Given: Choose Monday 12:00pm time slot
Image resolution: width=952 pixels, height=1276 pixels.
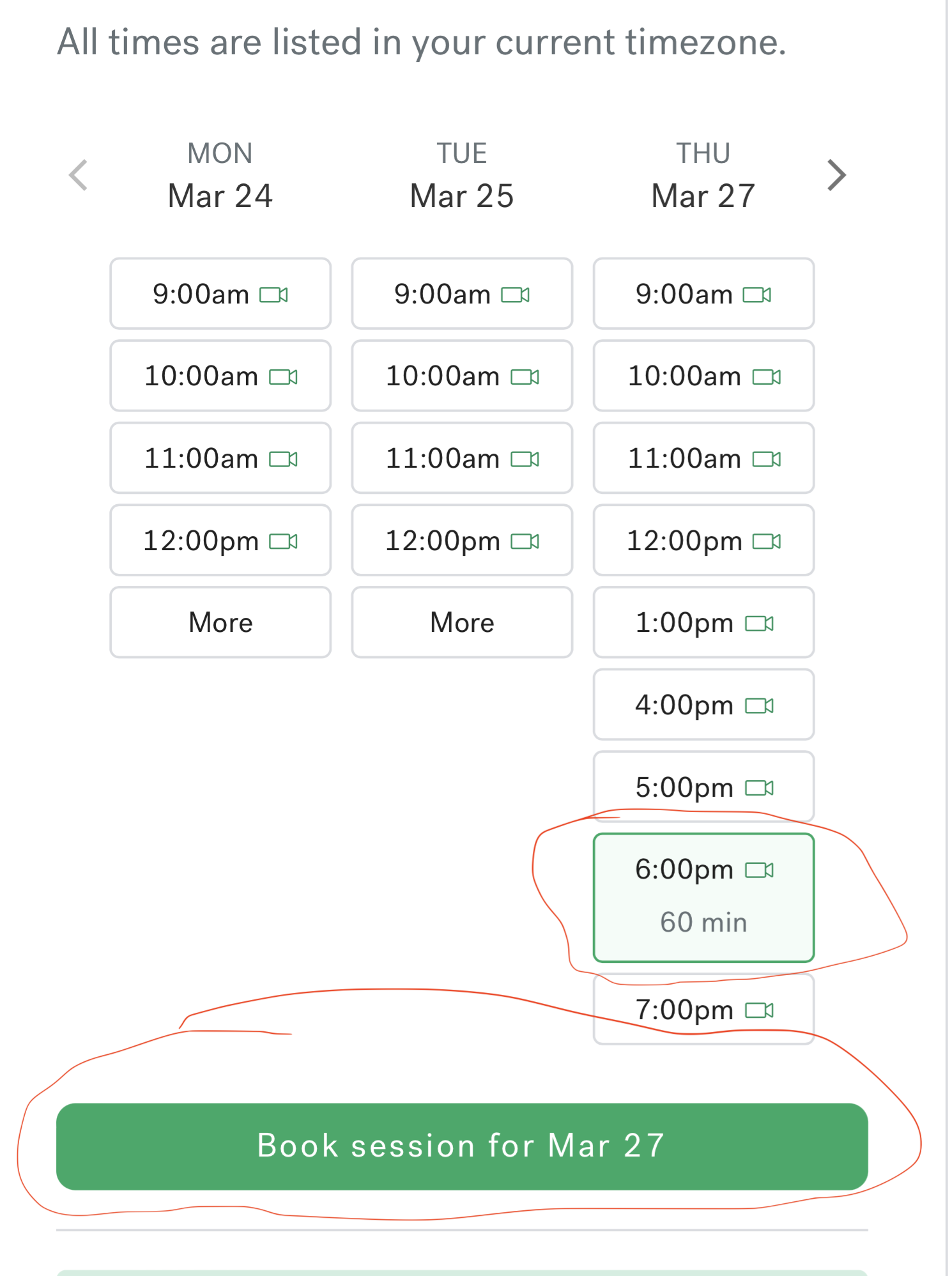Looking at the screenshot, I should [220, 541].
